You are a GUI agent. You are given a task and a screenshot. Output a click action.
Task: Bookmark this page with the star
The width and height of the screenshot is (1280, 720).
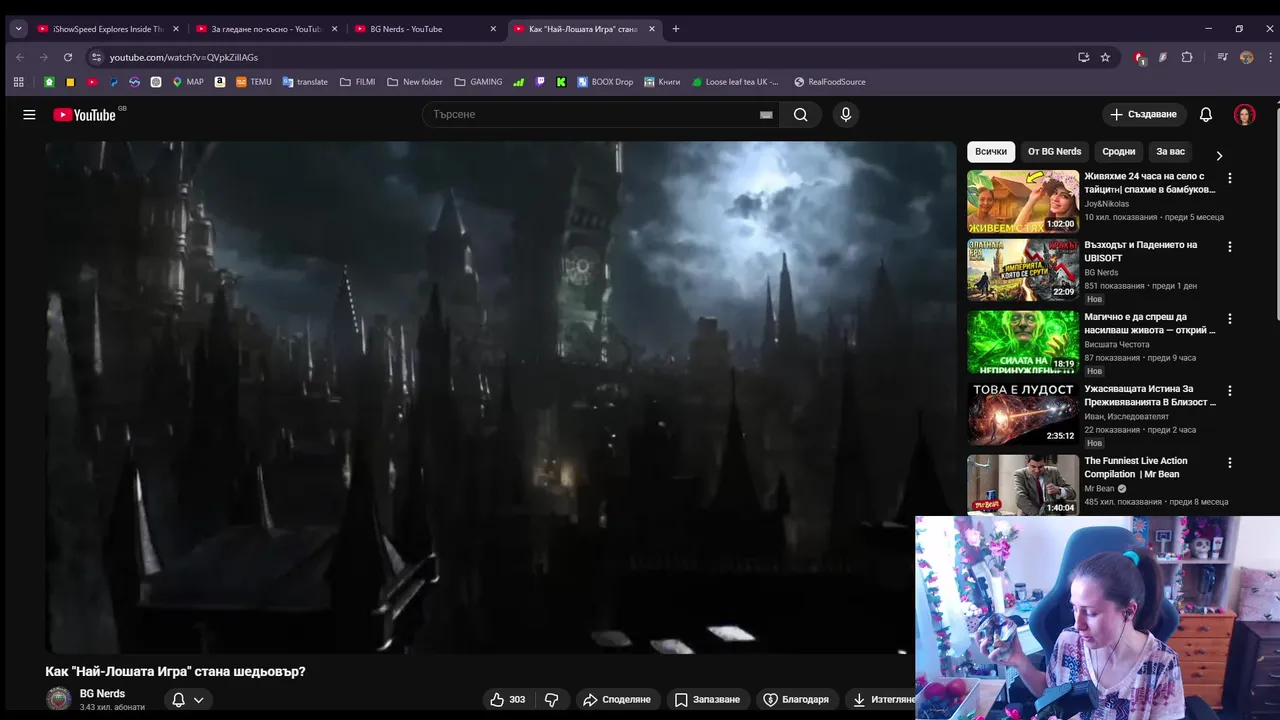(1105, 57)
